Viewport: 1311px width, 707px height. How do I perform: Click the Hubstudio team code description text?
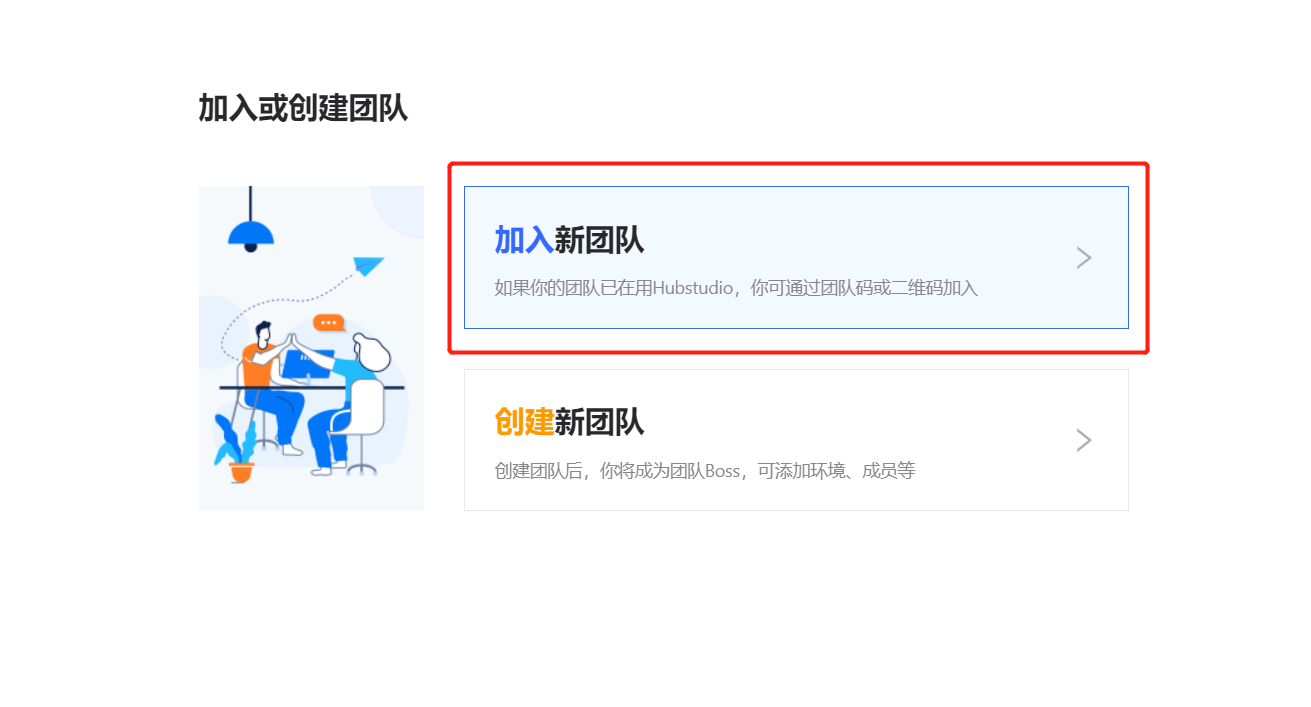point(736,289)
